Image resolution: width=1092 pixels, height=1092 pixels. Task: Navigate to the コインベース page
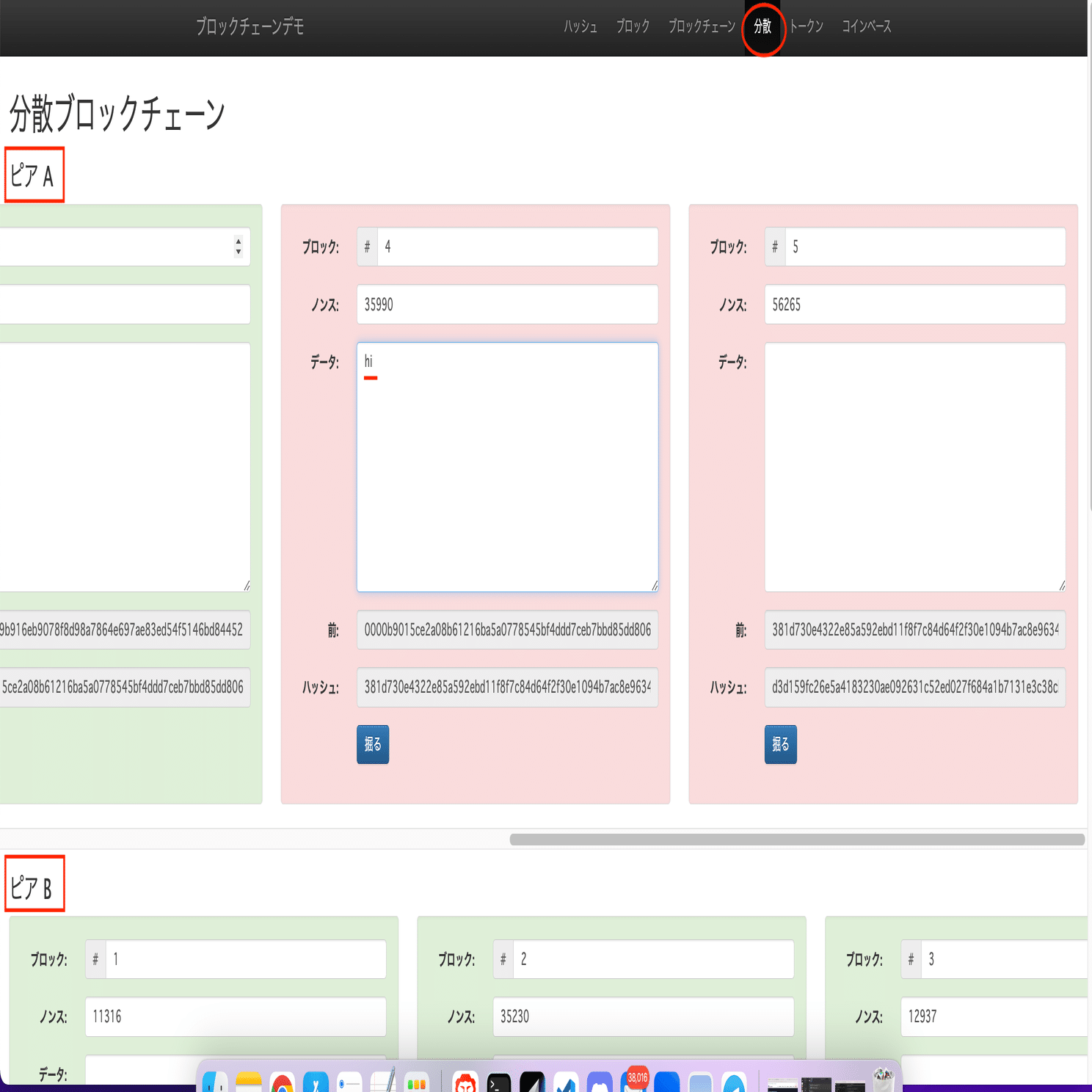pos(866,26)
